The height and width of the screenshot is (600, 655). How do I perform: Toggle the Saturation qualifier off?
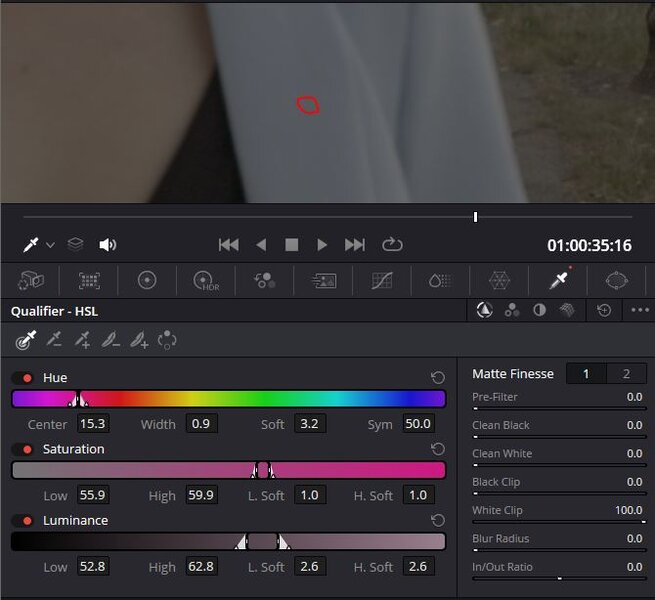pos(22,450)
